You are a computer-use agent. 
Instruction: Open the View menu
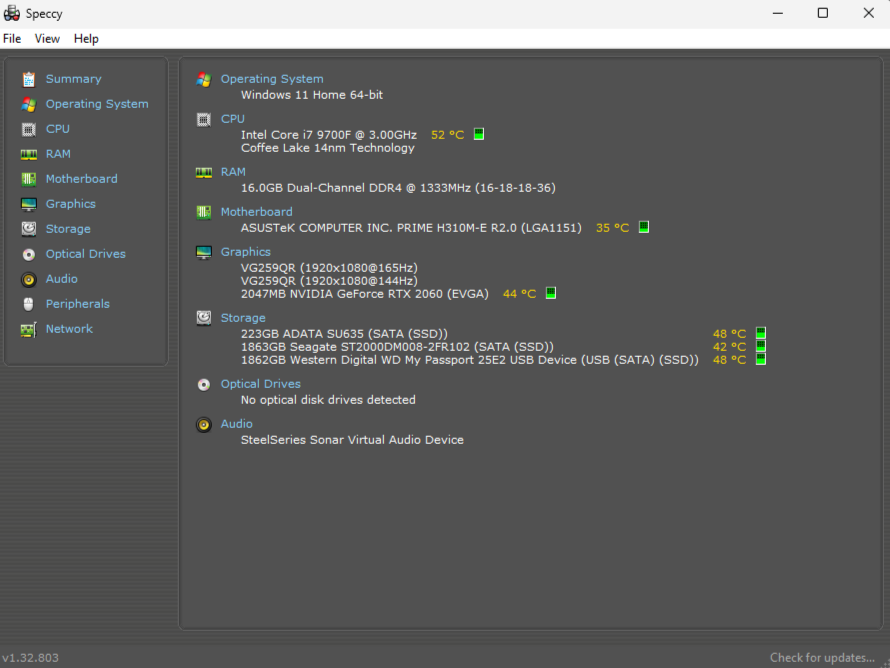(x=47, y=39)
